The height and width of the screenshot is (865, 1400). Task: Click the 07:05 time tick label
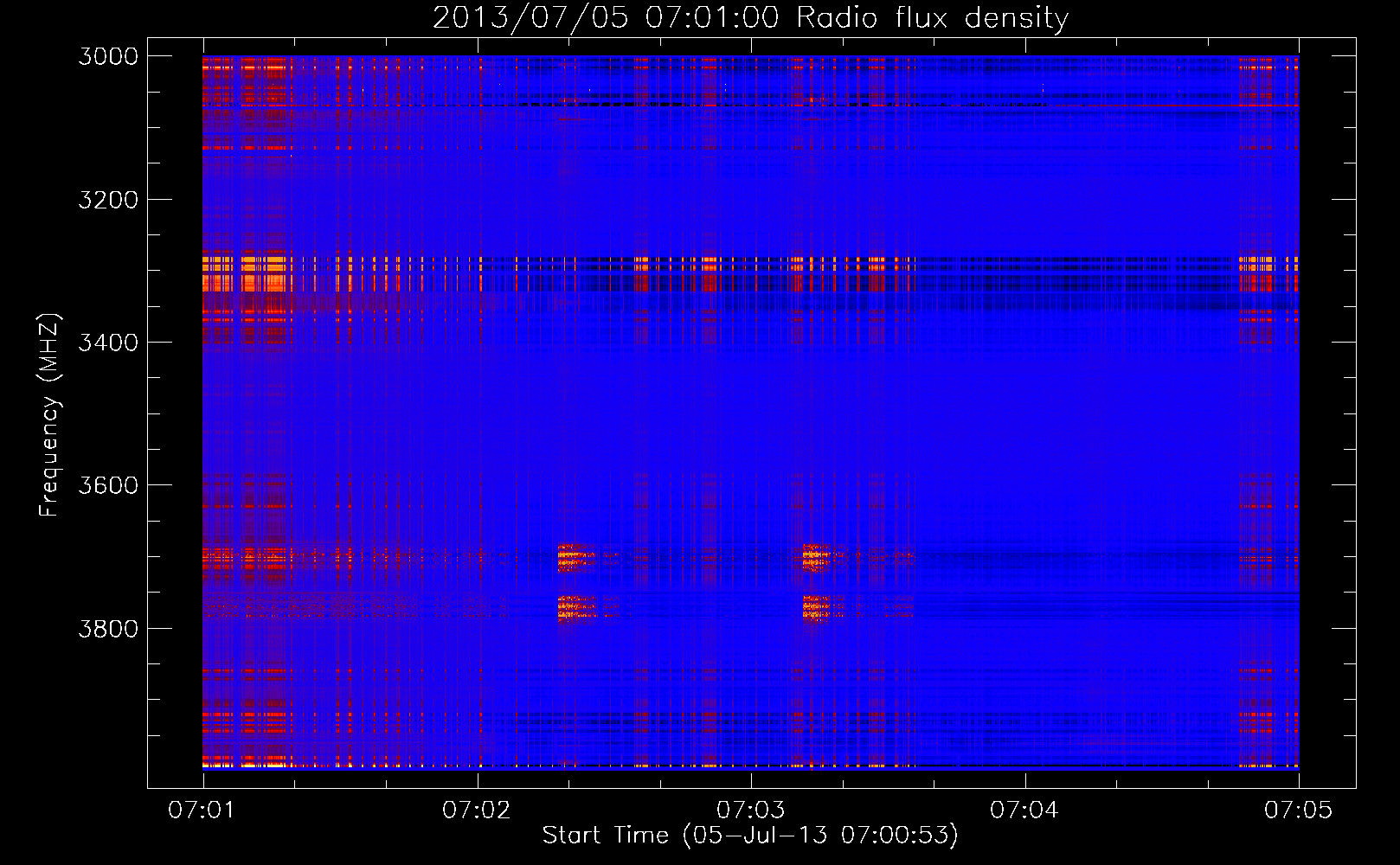pyautogui.click(x=1299, y=810)
